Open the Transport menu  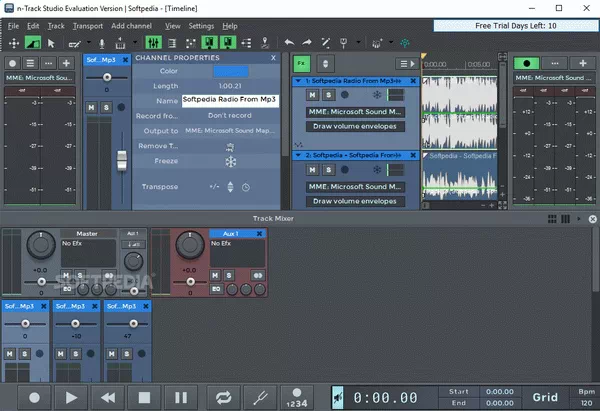(88, 25)
